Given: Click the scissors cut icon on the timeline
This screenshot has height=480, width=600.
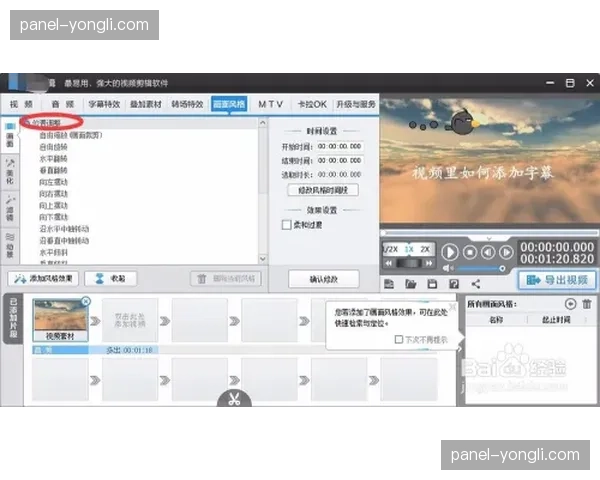Looking at the screenshot, I should tap(233, 400).
